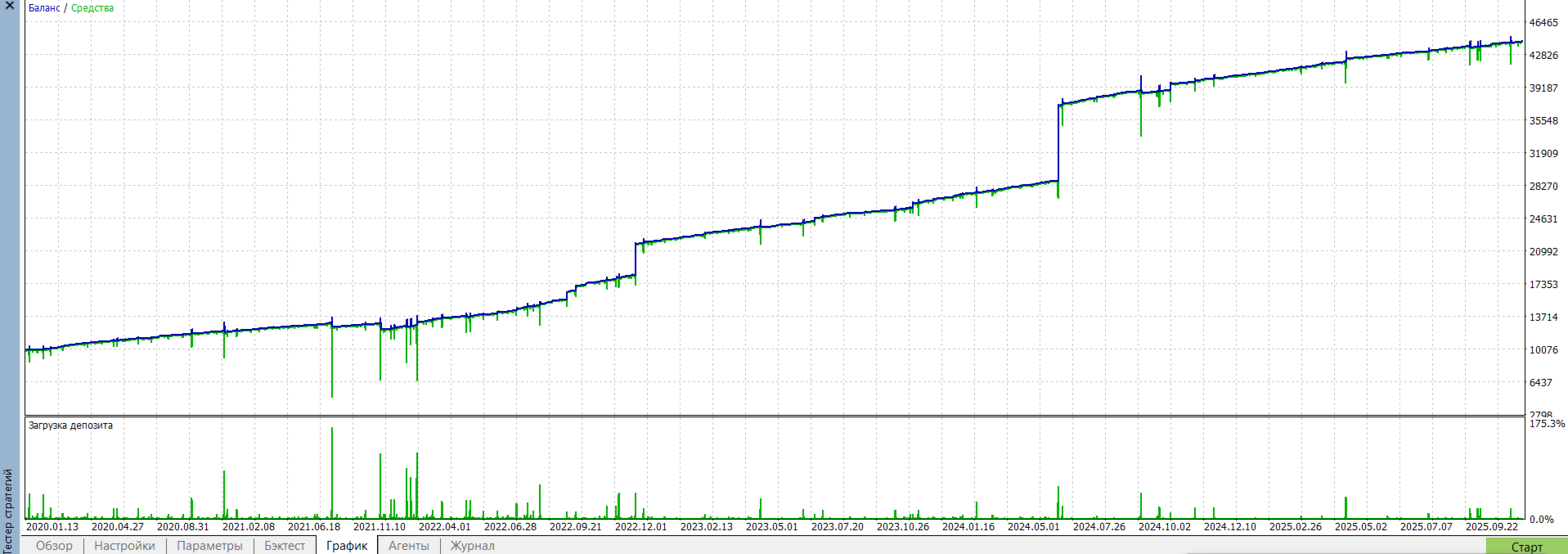
Task: Click the 42826 axis value
Action: [x=1543, y=56]
